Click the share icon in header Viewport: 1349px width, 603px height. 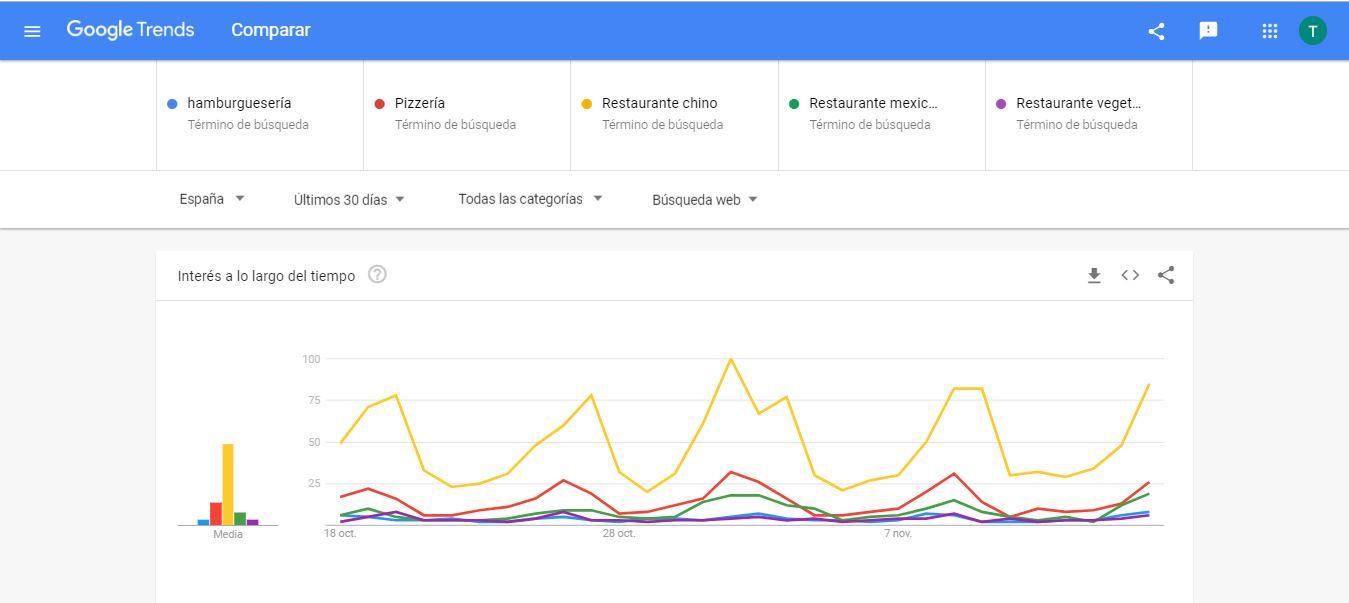pos(1156,30)
